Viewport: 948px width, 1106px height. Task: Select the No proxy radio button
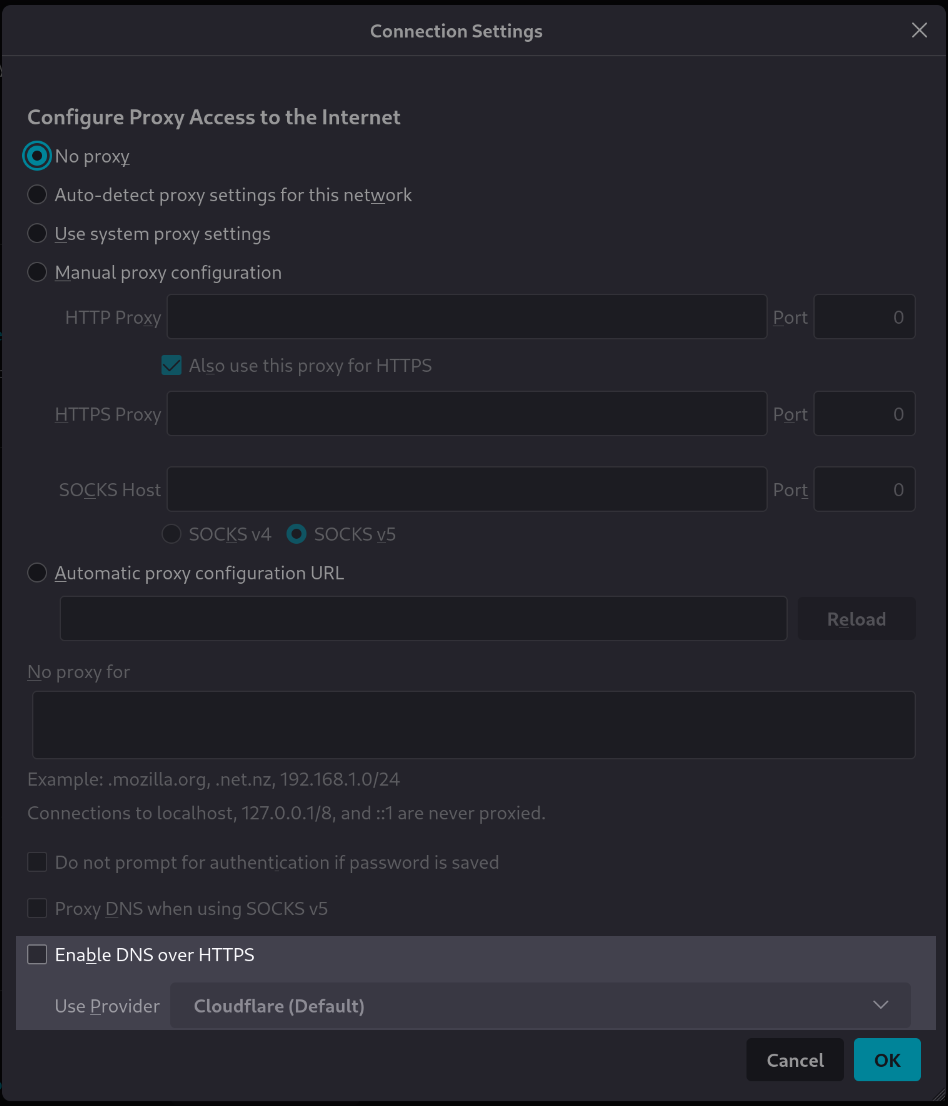(x=37, y=156)
